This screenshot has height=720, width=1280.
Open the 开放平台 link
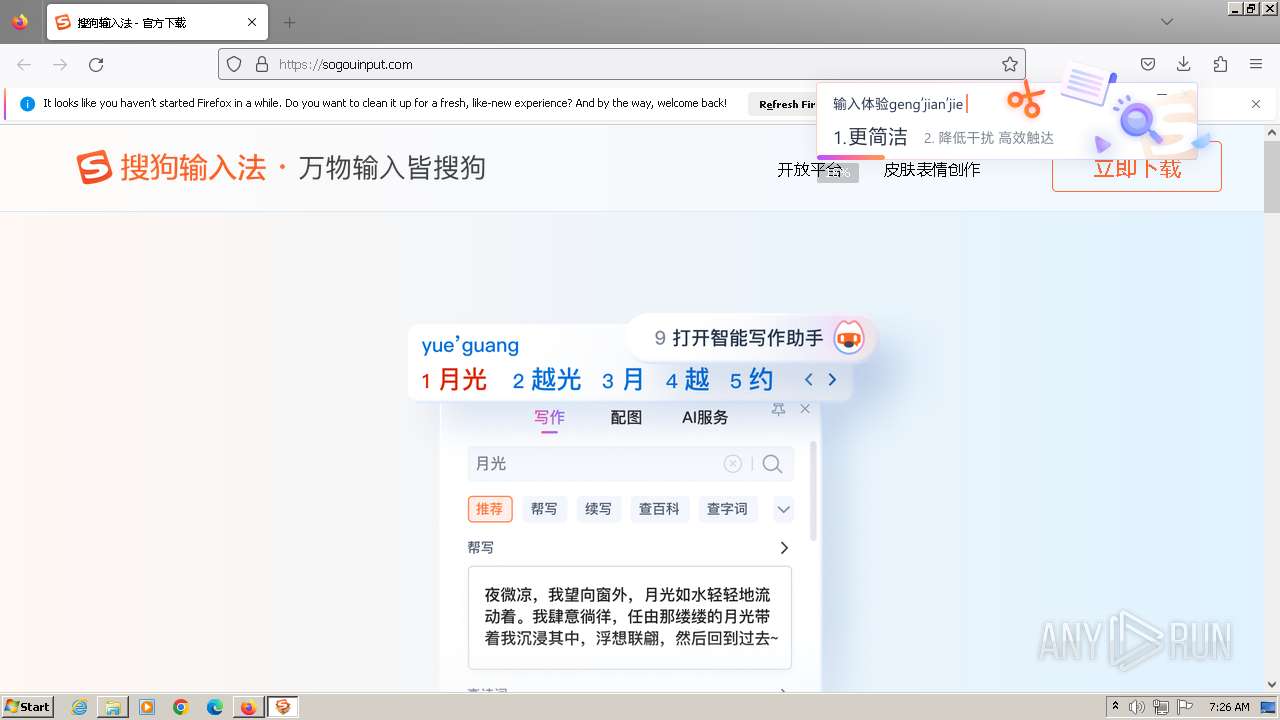click(810, 170)
